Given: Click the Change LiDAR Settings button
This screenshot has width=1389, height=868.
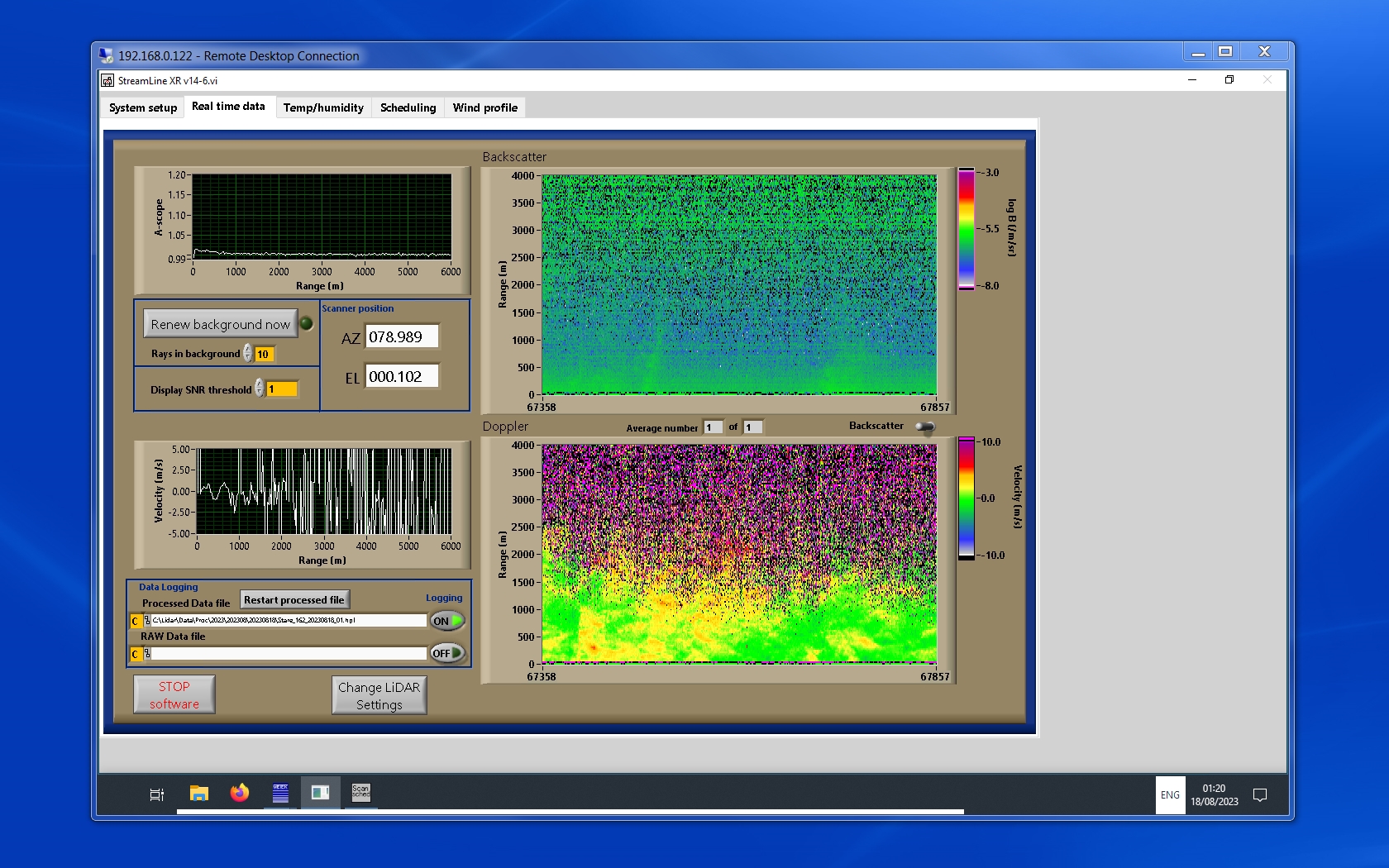Looking at the screenshot, I should coord(379,695).
